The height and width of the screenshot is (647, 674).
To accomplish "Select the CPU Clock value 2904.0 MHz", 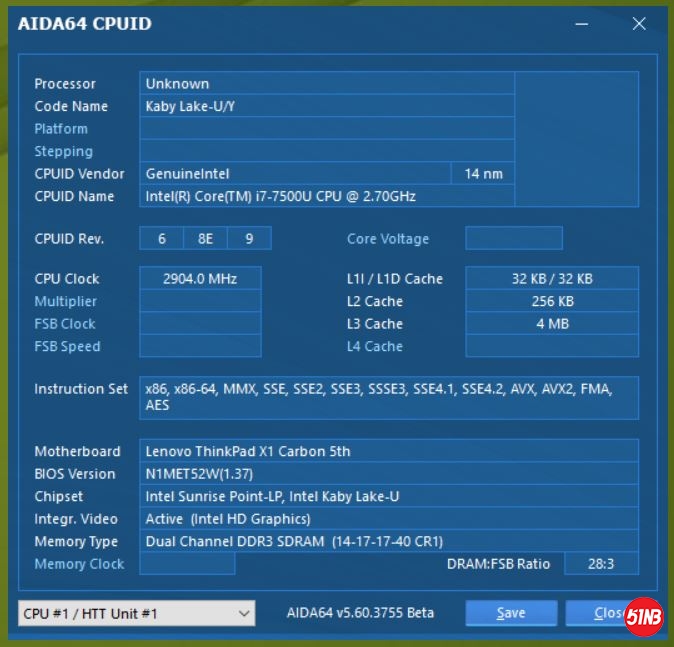I will pos(200,279).
